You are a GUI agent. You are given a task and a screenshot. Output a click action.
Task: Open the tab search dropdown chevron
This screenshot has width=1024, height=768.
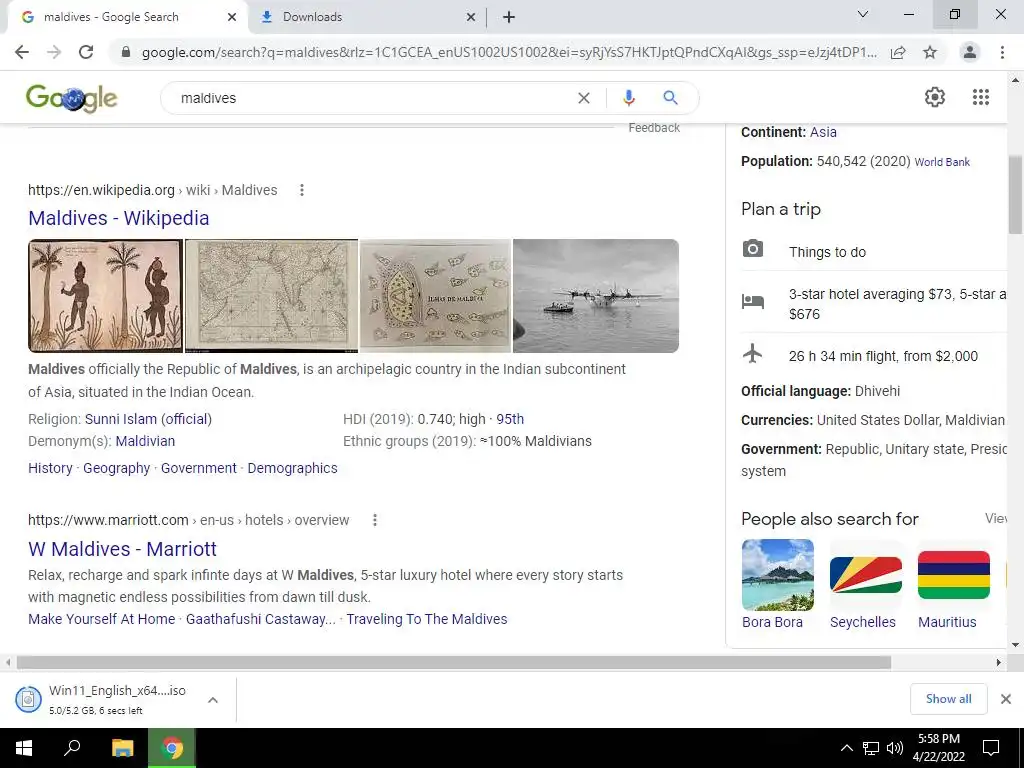click(x=863, y=14)
